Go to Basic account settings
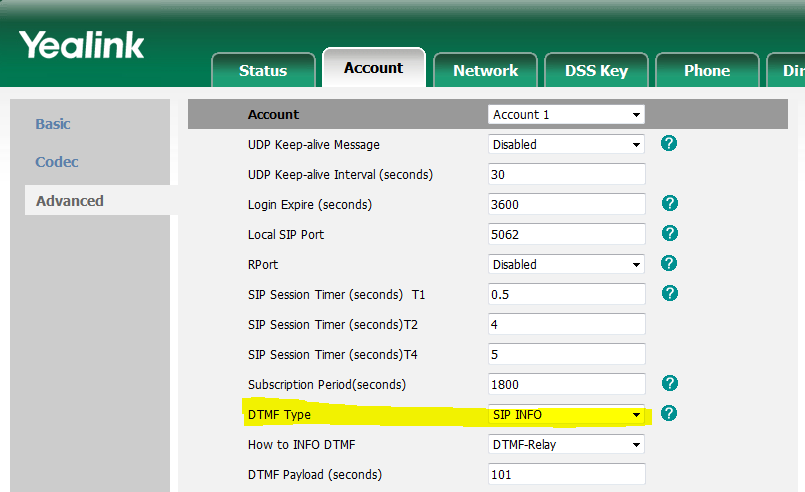This screenshot has height=492, width=805. [x=53, y=124]
